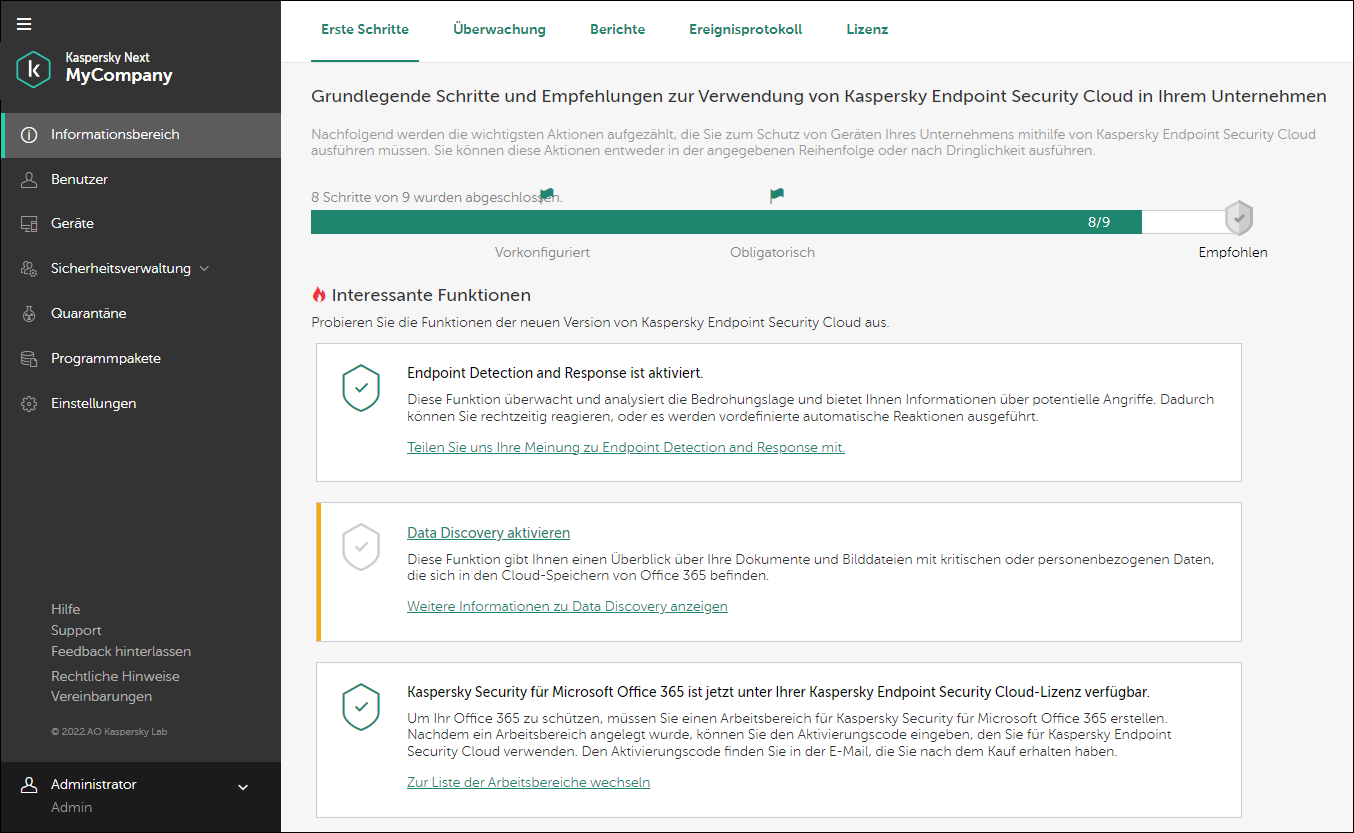
Task: Open Rechtliche Hinweise link
Action: (115, 676)
